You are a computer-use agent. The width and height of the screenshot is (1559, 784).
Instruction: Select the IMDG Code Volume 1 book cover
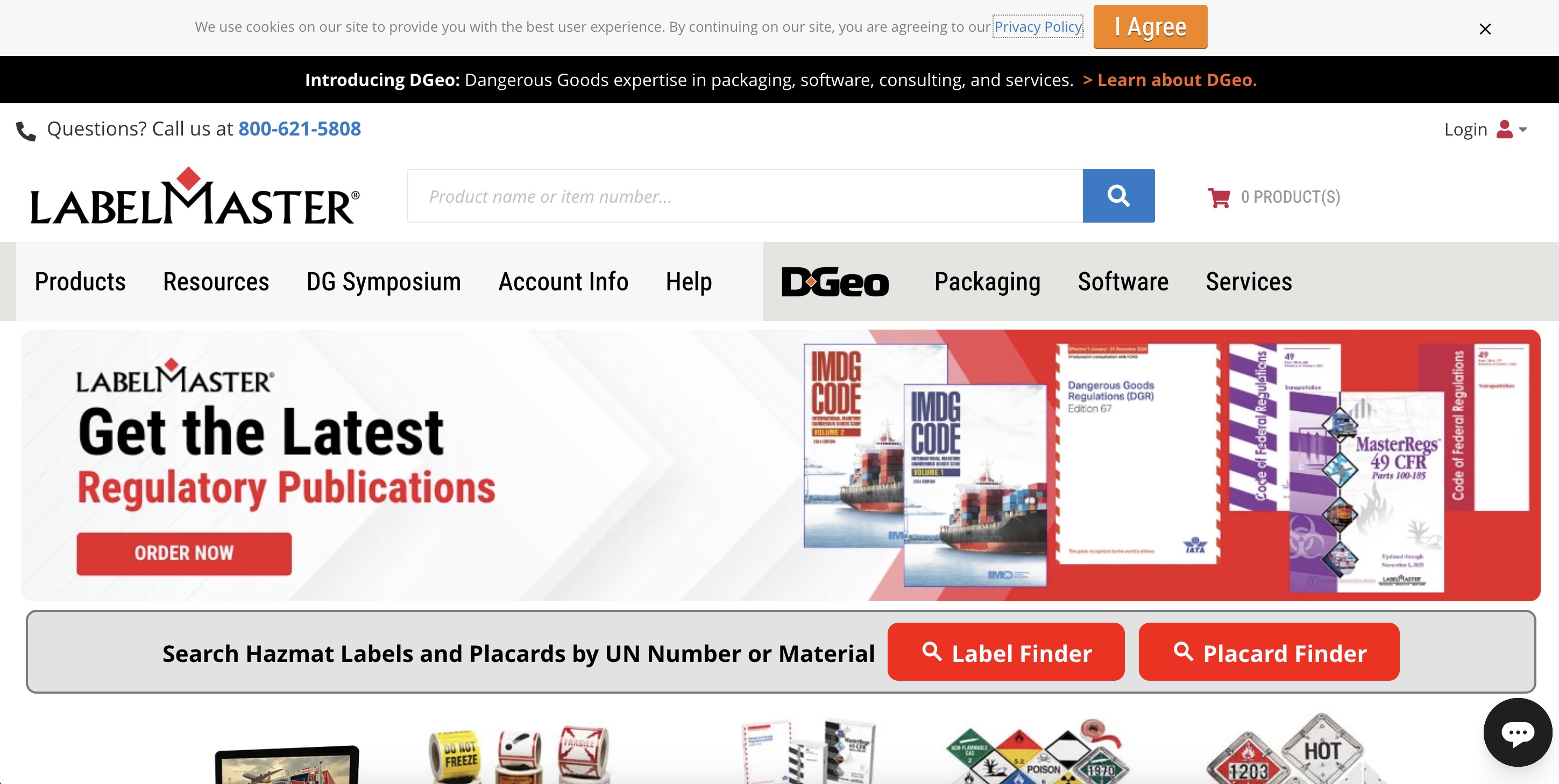[976, 486]
